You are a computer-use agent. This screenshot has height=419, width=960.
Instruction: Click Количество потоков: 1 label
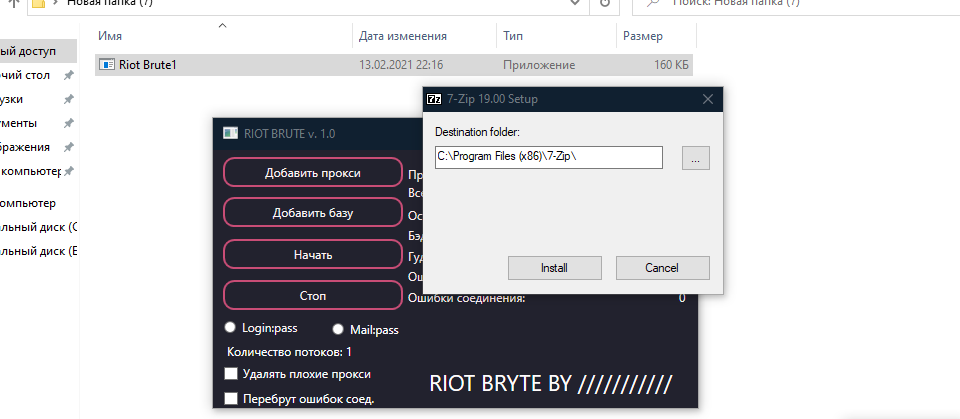[x=289, y=352]
